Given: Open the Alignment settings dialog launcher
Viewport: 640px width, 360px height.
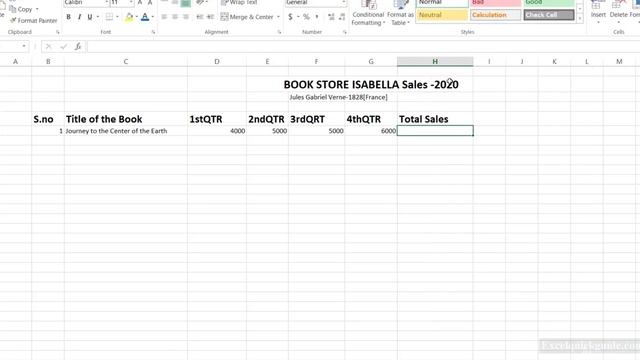Looking at the screenshot, I should pos(279,32).
